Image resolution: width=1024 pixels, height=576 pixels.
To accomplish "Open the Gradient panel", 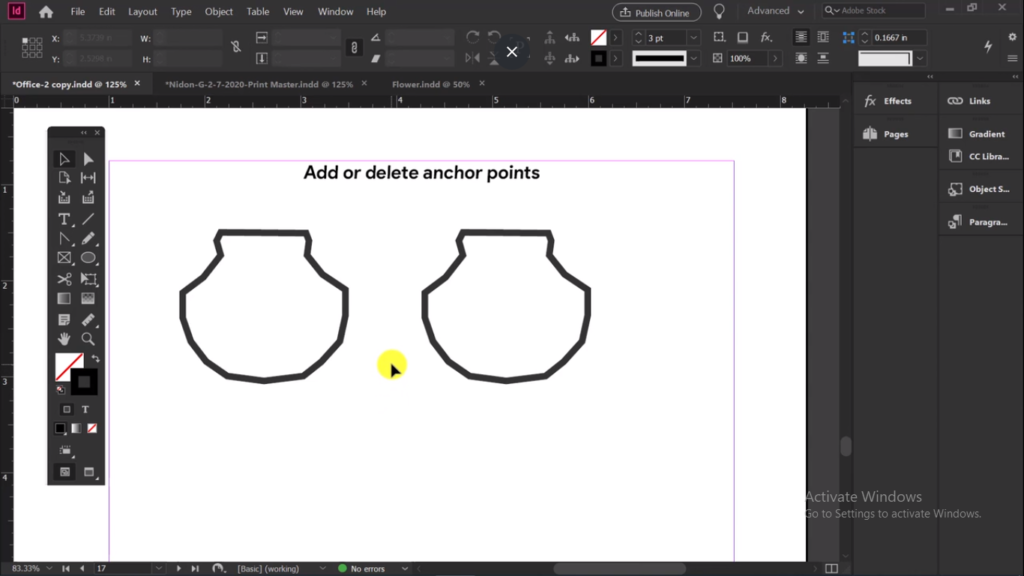I will 976,134.
